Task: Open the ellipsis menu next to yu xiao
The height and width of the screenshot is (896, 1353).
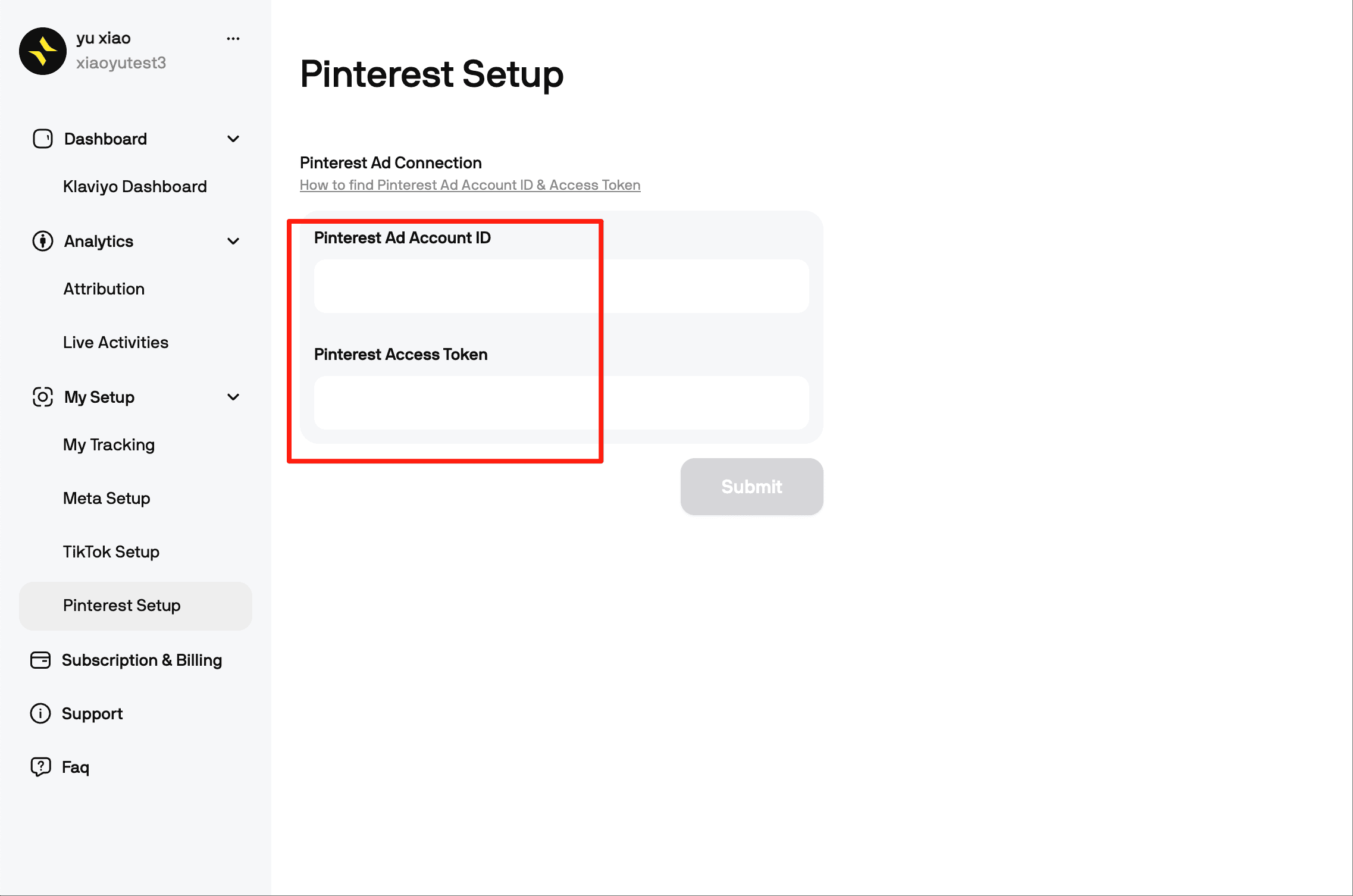Action: pos(233,38)
